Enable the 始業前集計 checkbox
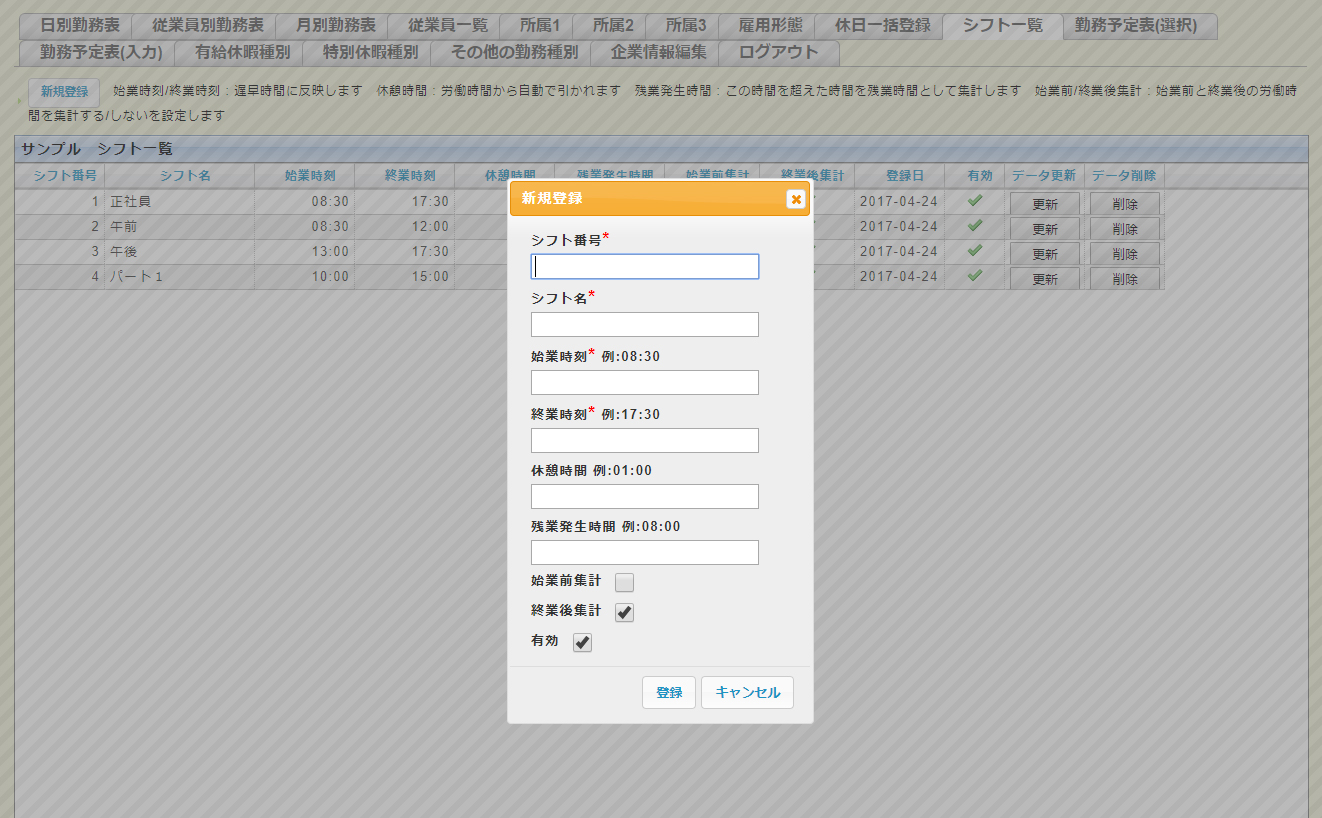 tap(624, 582)
